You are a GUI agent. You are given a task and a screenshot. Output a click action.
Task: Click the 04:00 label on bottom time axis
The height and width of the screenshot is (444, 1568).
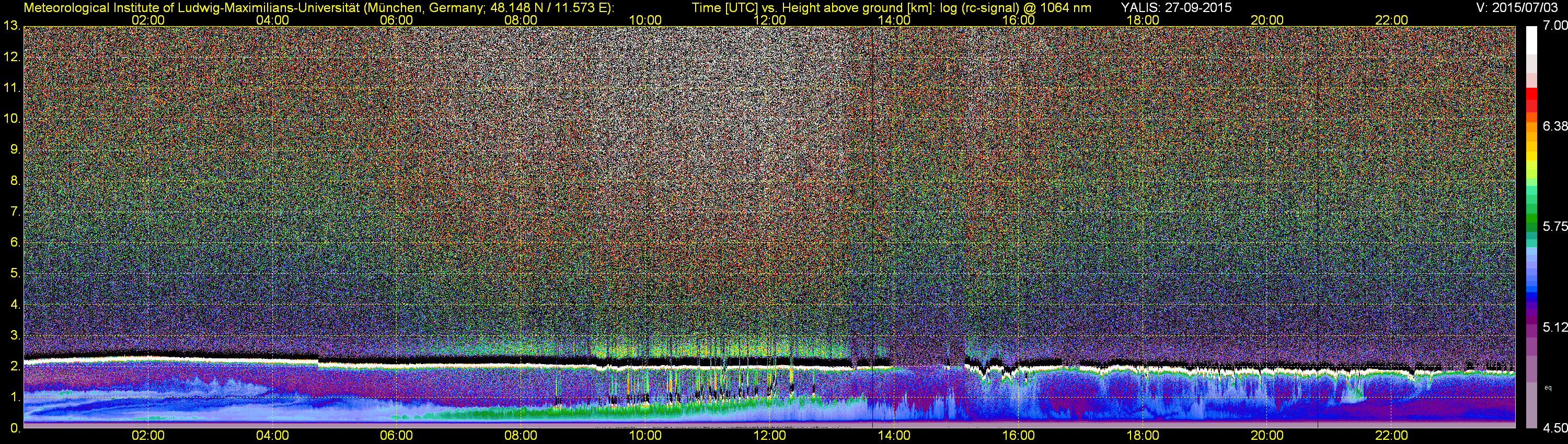tap(272, 436)
